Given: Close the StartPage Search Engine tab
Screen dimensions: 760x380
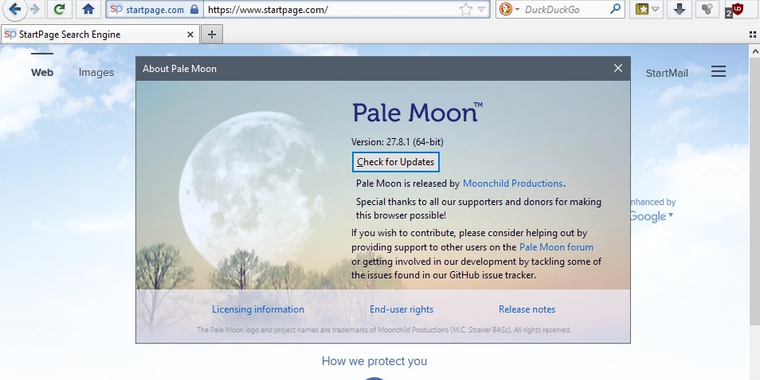Looking at the screenshot, I should [190, 34].
